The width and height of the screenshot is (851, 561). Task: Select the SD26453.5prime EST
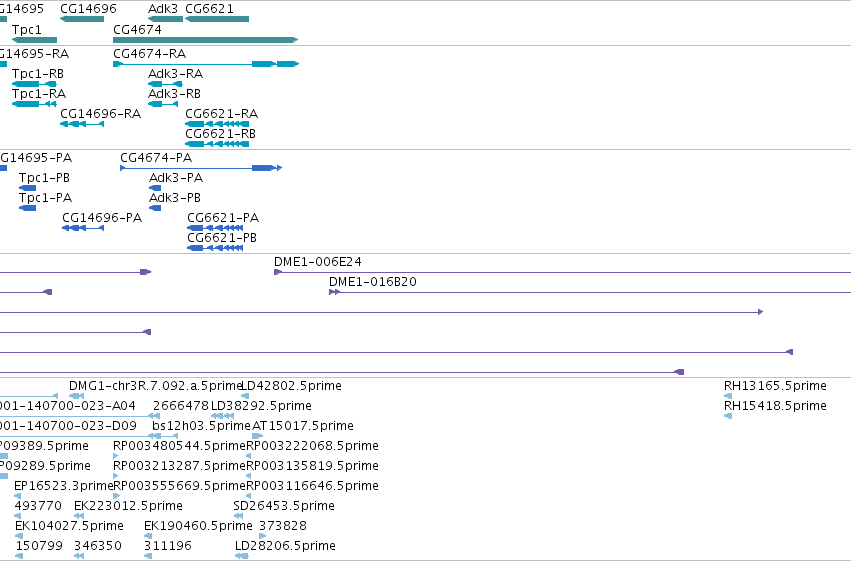tap(238, 517)
